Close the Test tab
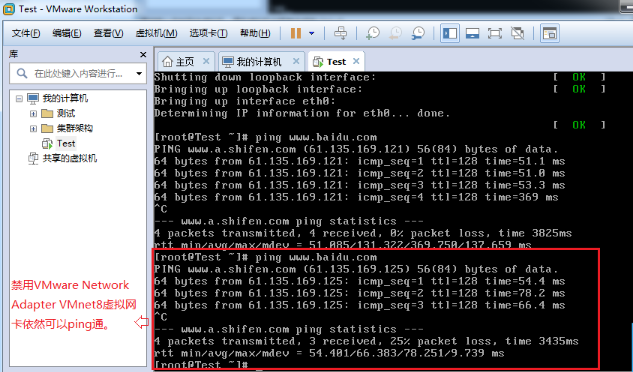Viewport: 633px width, 372px height. click(x=356, y=61)
